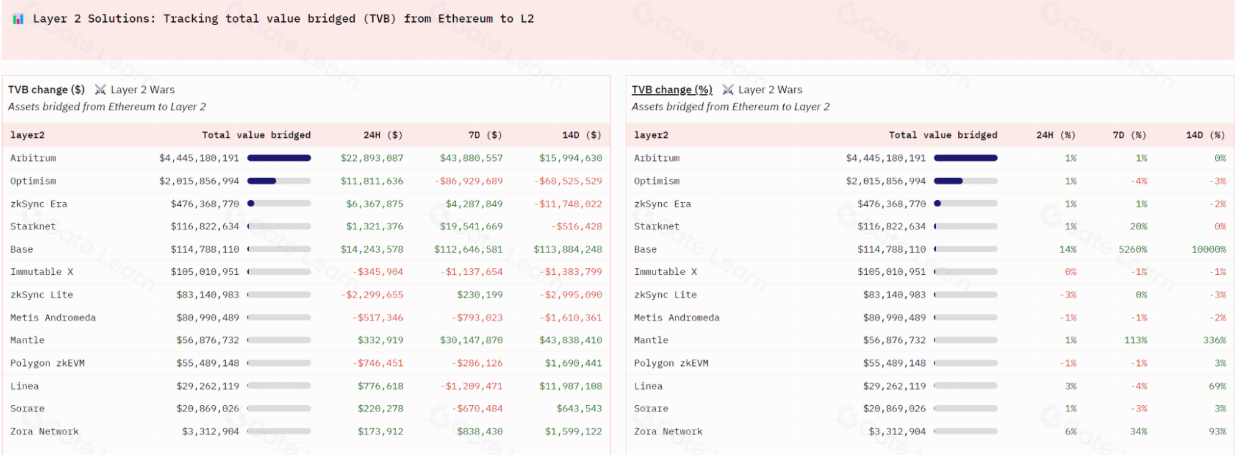Click Mantle's 7D ($) value $30,147,870
The height and width of the screenshot is (455, 1235).
point(468,340)
